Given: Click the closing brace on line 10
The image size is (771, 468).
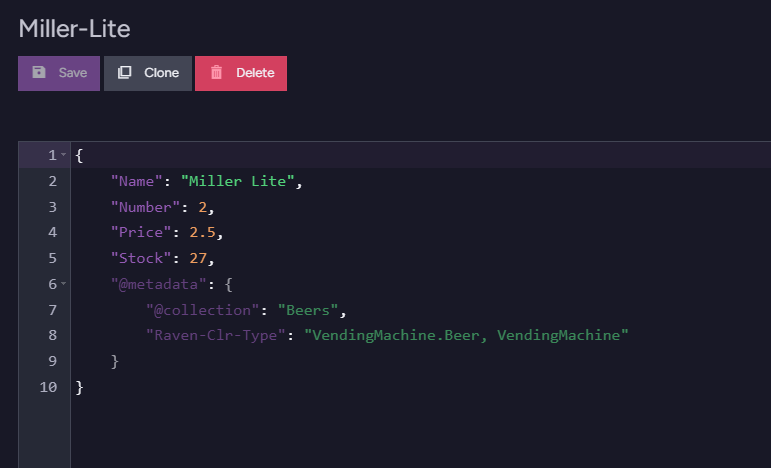Looking at the screenshot, I should coord(79,387).
